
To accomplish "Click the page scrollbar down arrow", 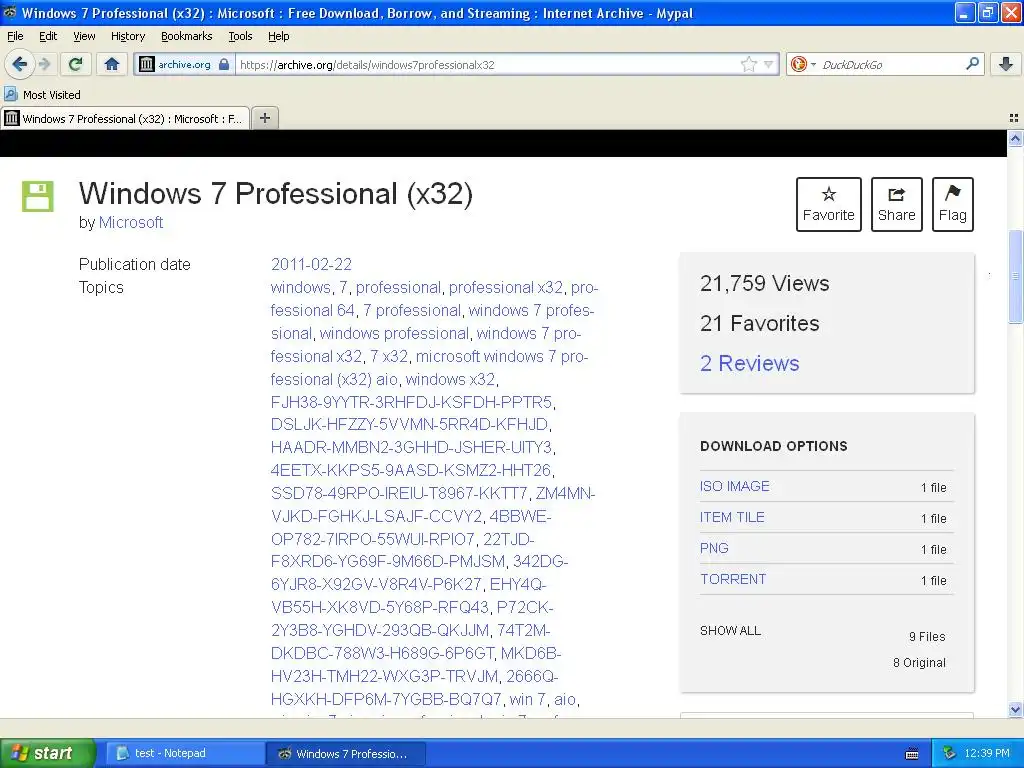I will 1015,709.
